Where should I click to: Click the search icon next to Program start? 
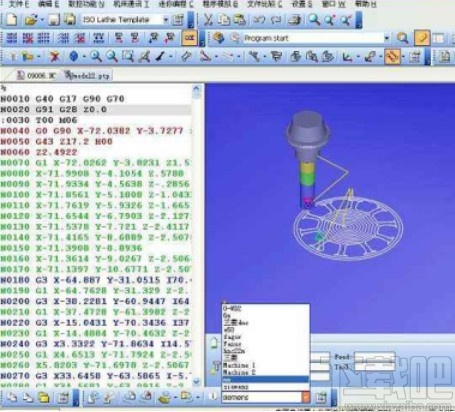[403, 38]
